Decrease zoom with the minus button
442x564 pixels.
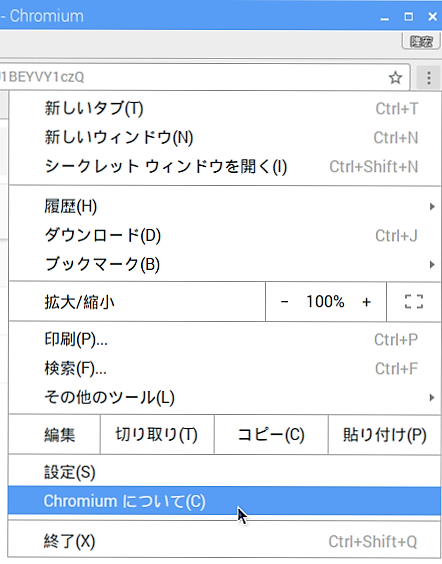coord(284,301)
